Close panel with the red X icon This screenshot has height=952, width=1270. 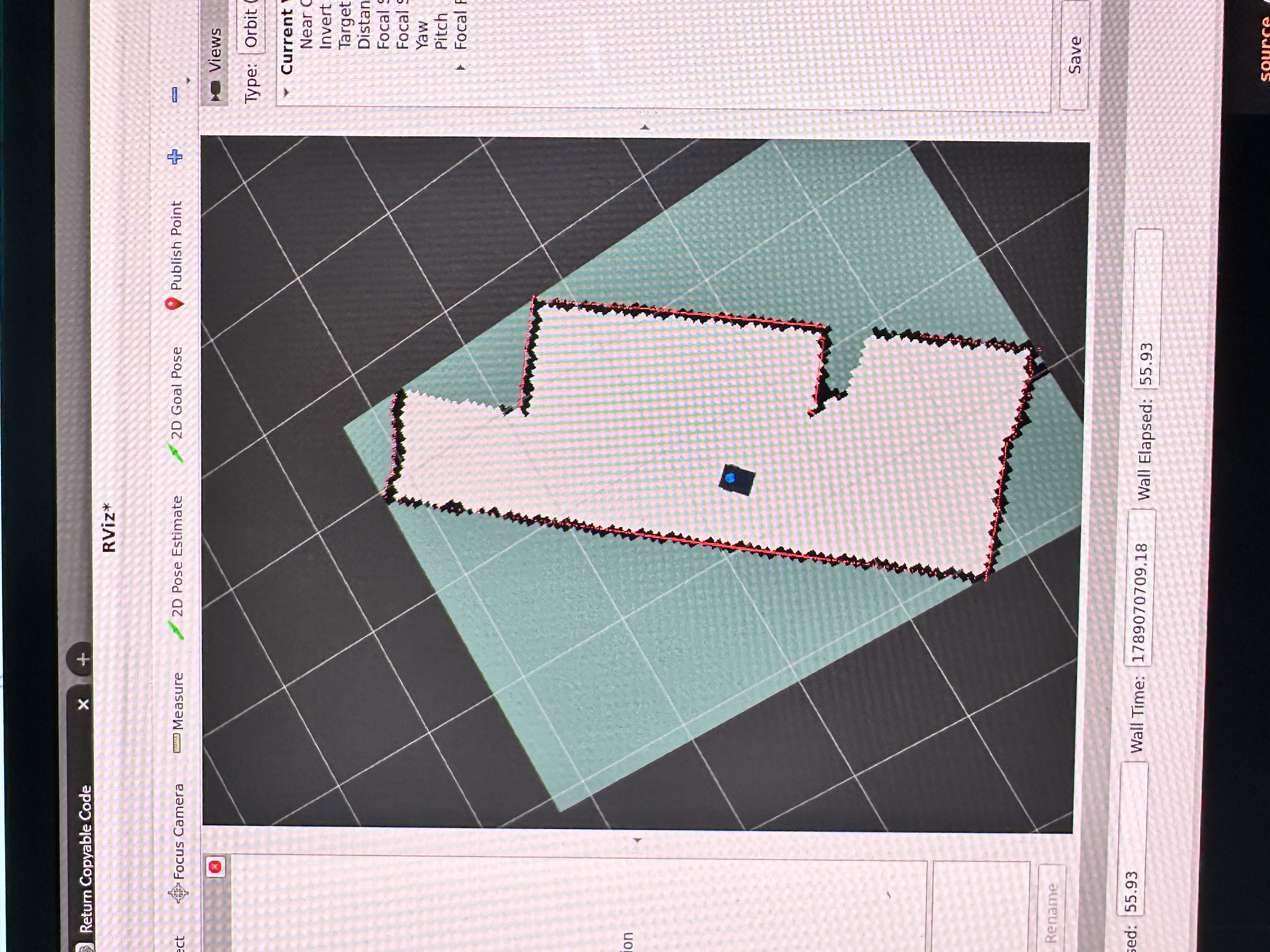[x=215, y=866]
